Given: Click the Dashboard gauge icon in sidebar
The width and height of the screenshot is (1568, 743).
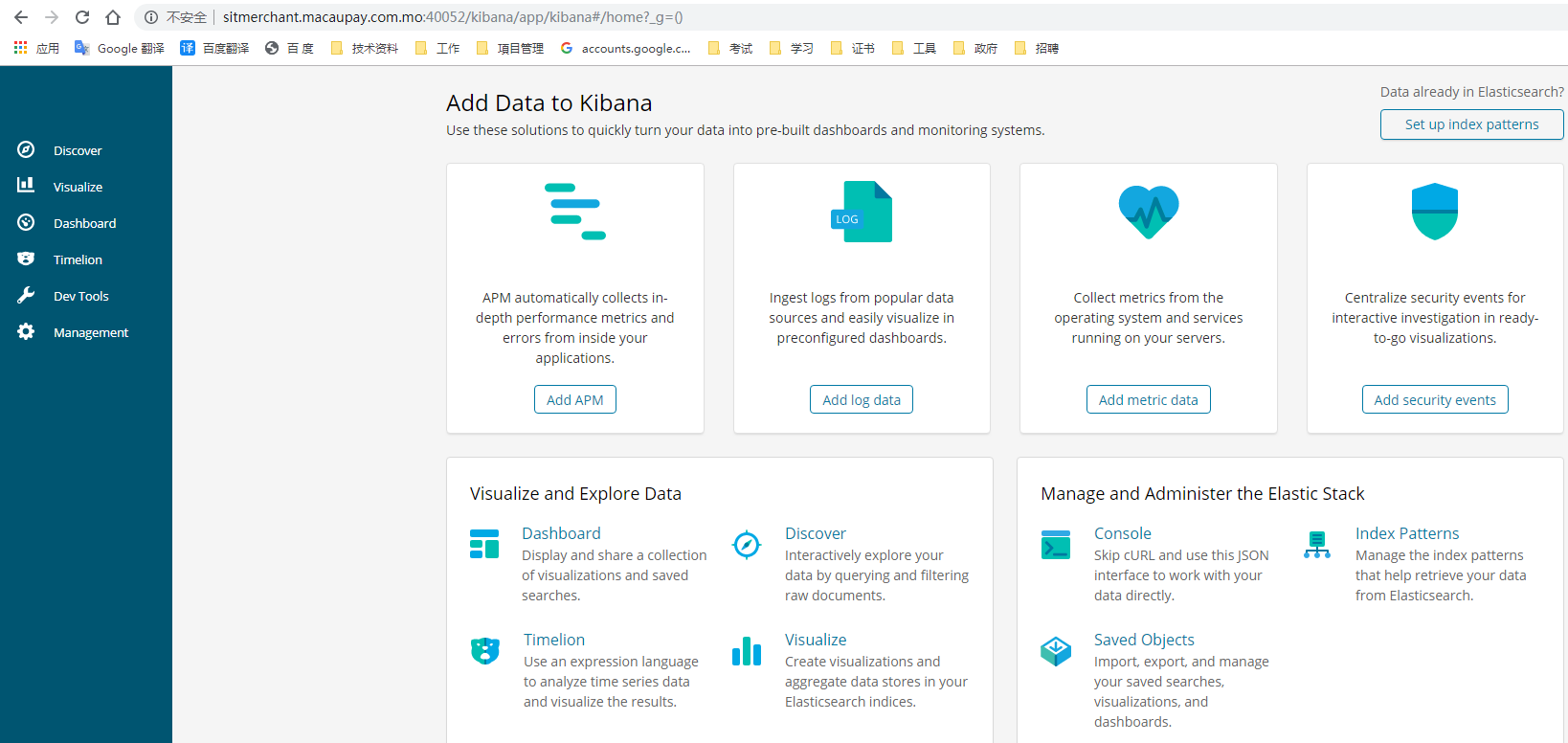Looking at the screenshot, I should [x=26, y=222].
